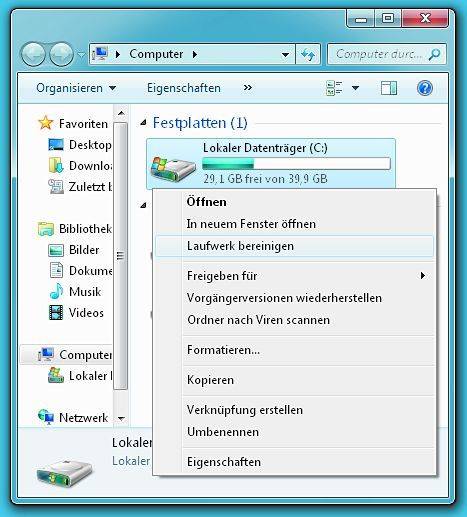Screen dimensions: 467x517
Task: Expand the arrow after Computer breadcrumb
Action: click(x=195, y=54)
